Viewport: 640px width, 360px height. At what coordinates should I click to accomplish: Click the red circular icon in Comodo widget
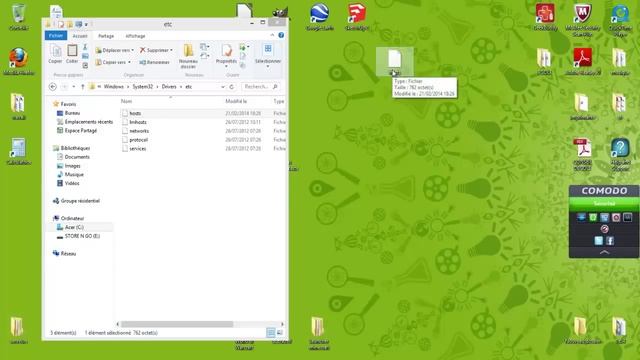(x=604, y=229)
